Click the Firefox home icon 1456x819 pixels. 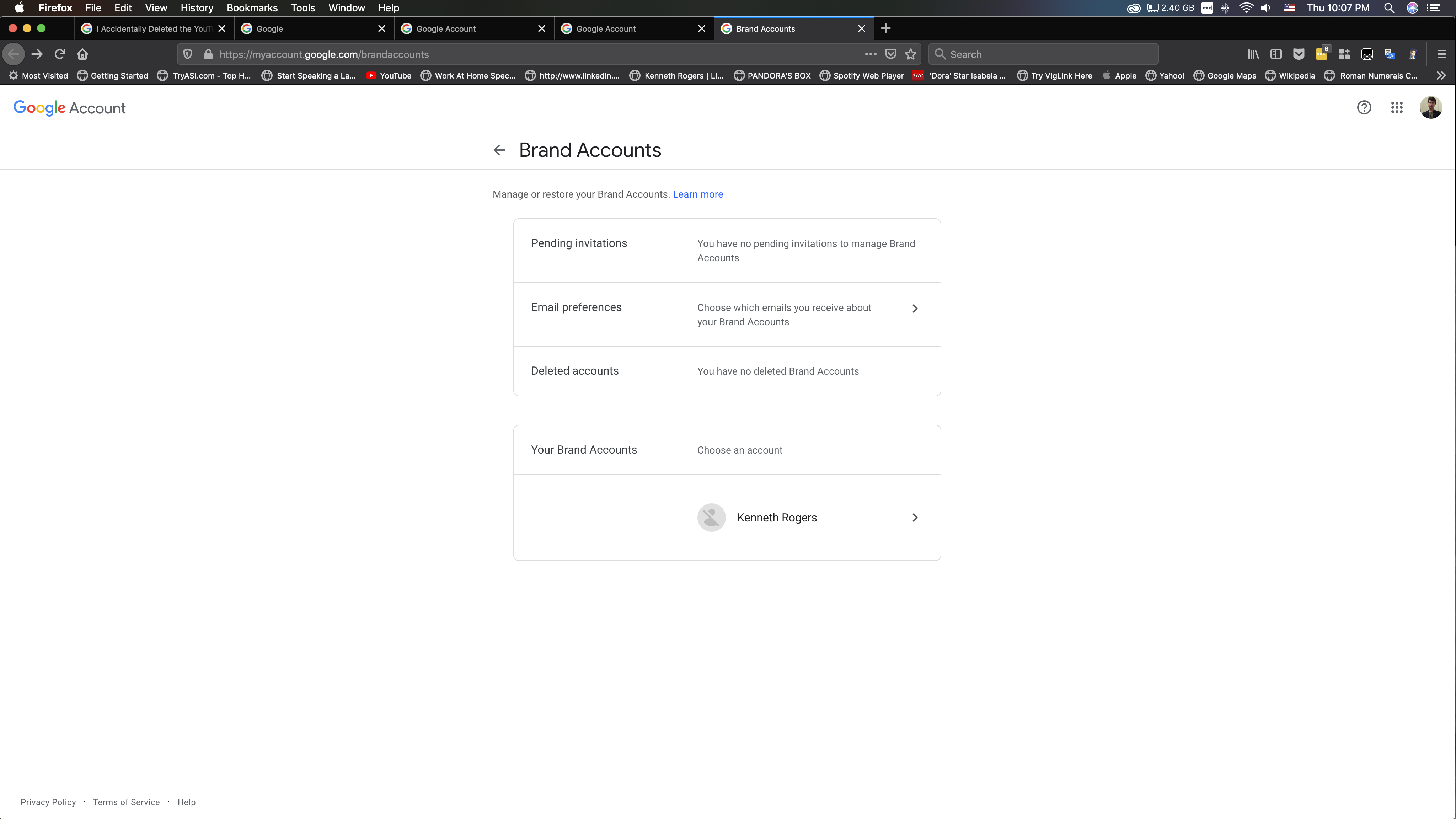[82, 54]
